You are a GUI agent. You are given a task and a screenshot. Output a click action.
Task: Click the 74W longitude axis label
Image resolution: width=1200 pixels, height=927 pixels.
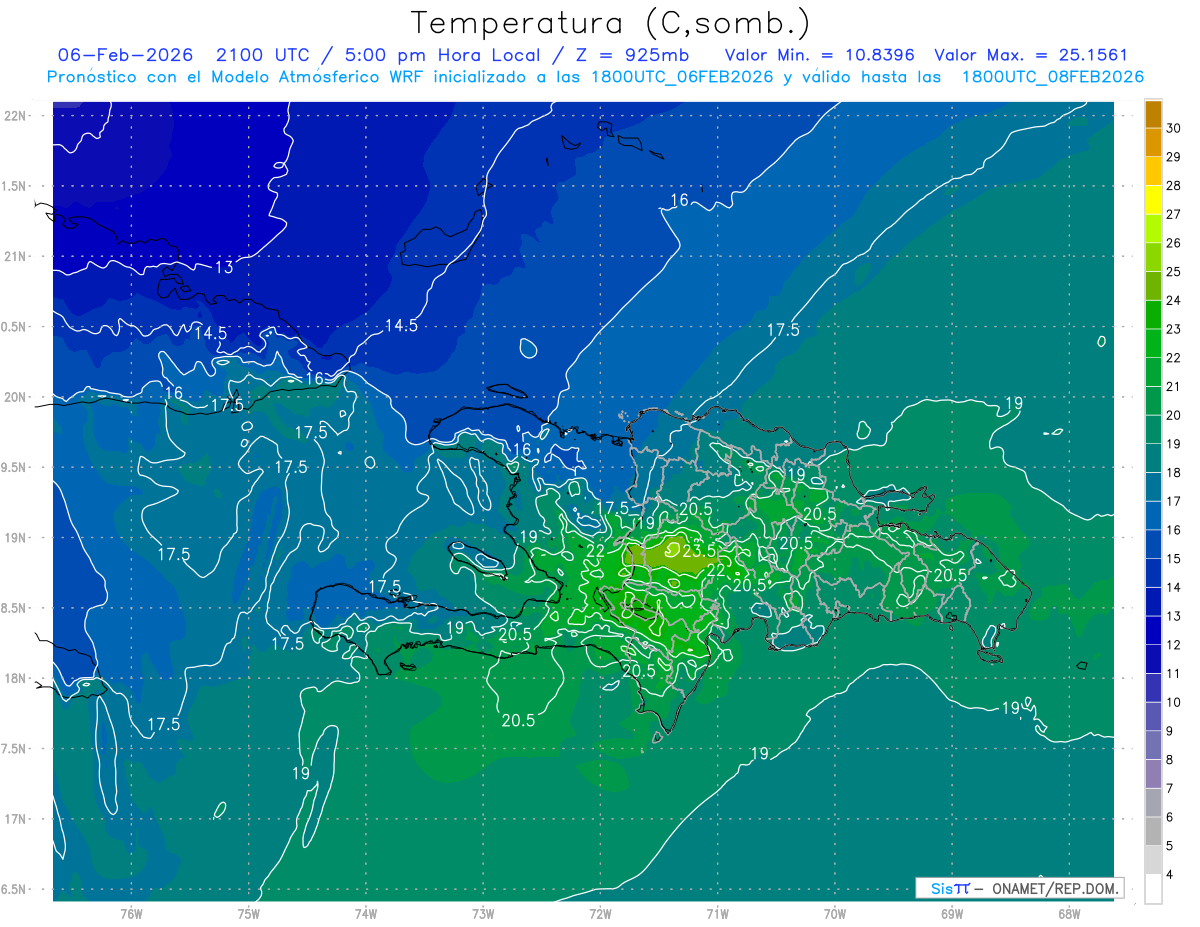[366, 913]
